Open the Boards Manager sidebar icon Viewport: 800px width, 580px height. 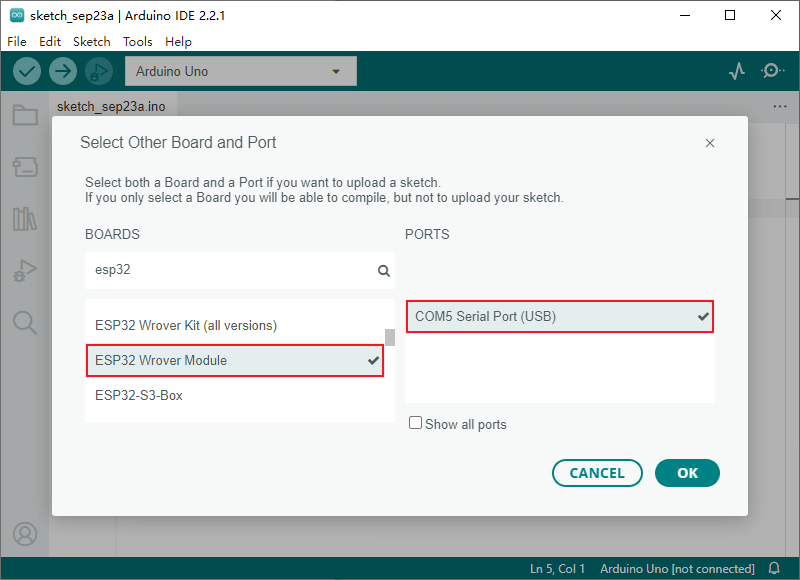(25, 166)
